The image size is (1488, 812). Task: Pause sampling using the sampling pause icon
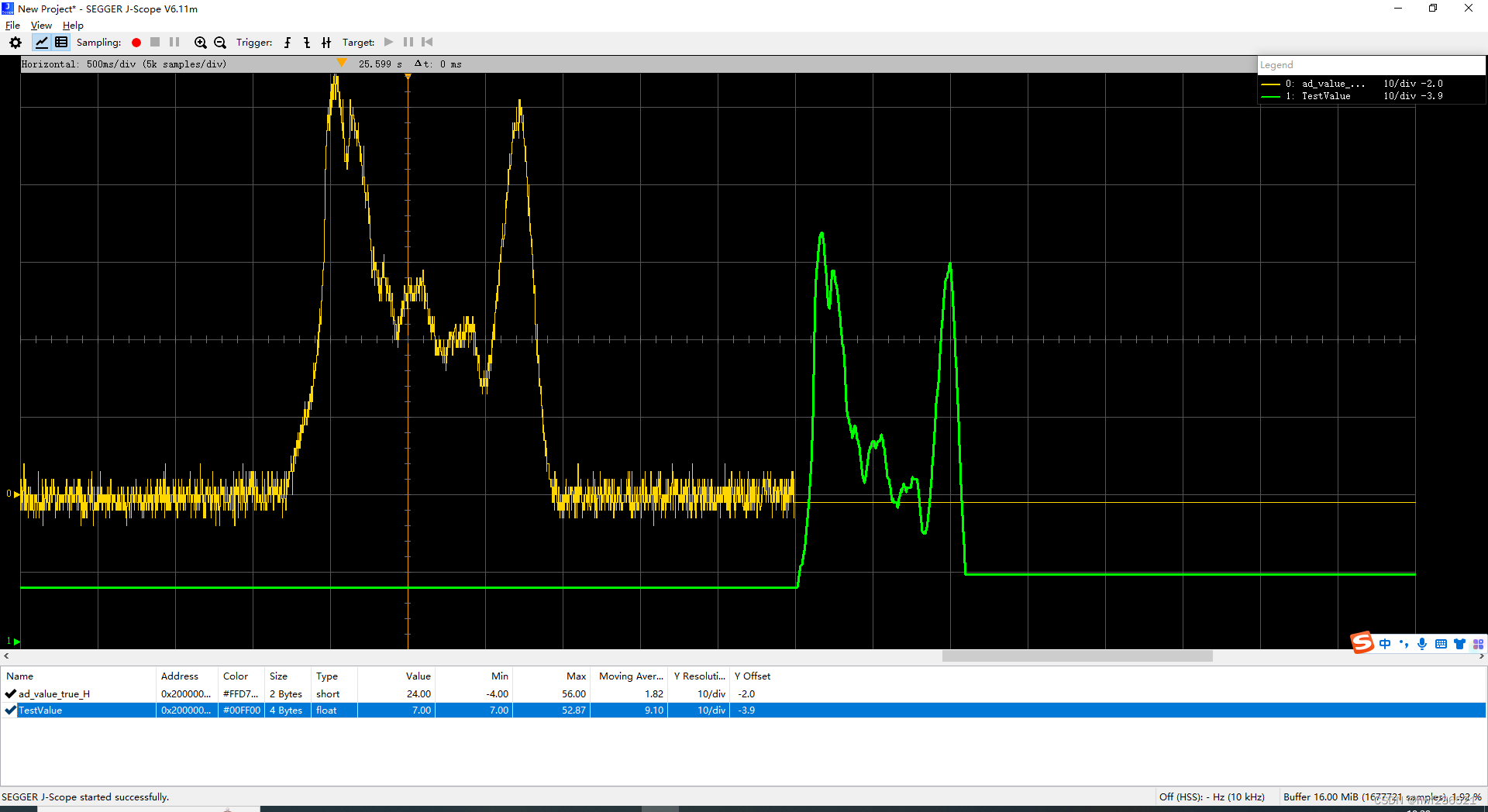click(x=174, y=43)
